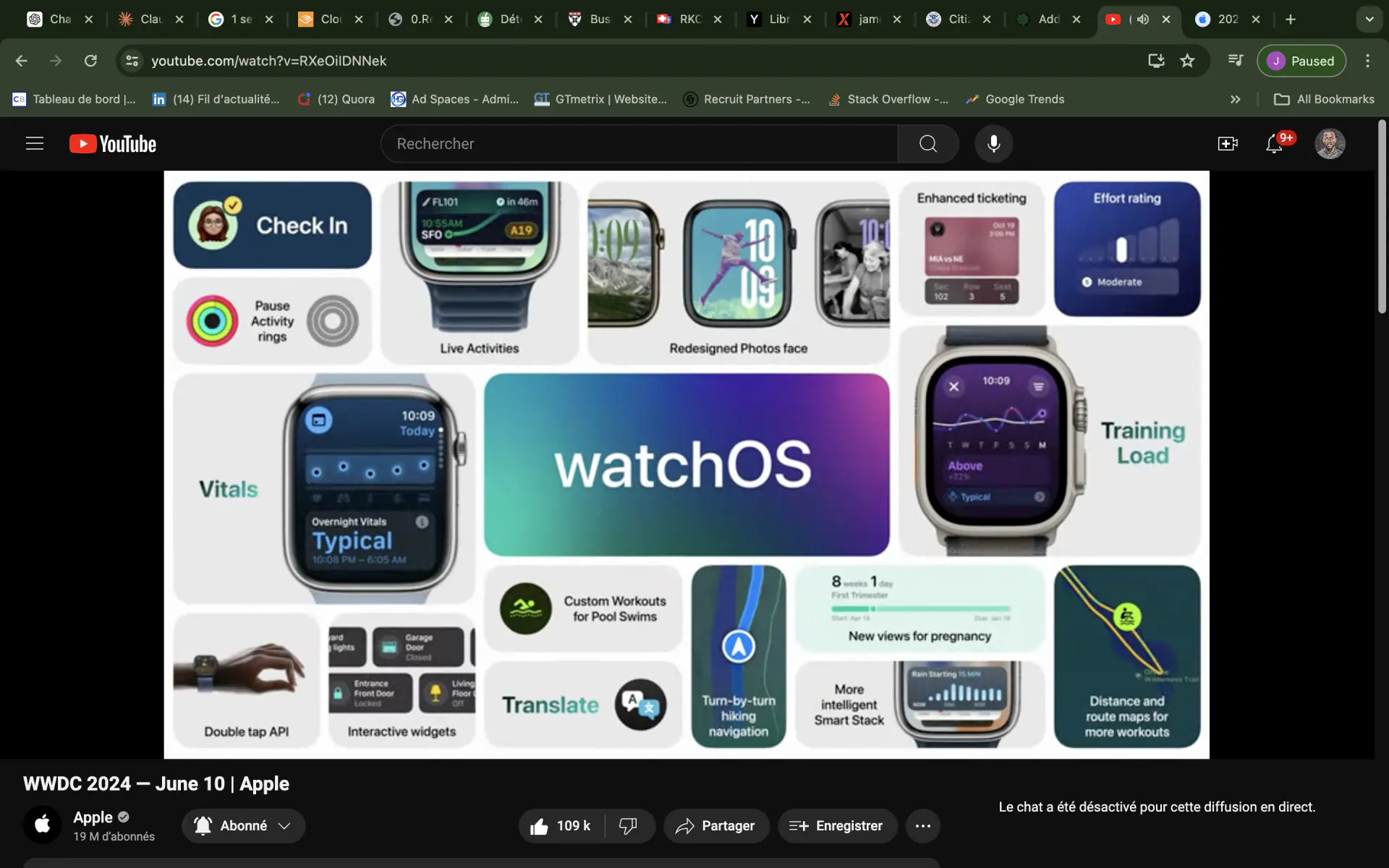Open Google Trends bookmark
1389x868 pixels.
click(1015, 99)
